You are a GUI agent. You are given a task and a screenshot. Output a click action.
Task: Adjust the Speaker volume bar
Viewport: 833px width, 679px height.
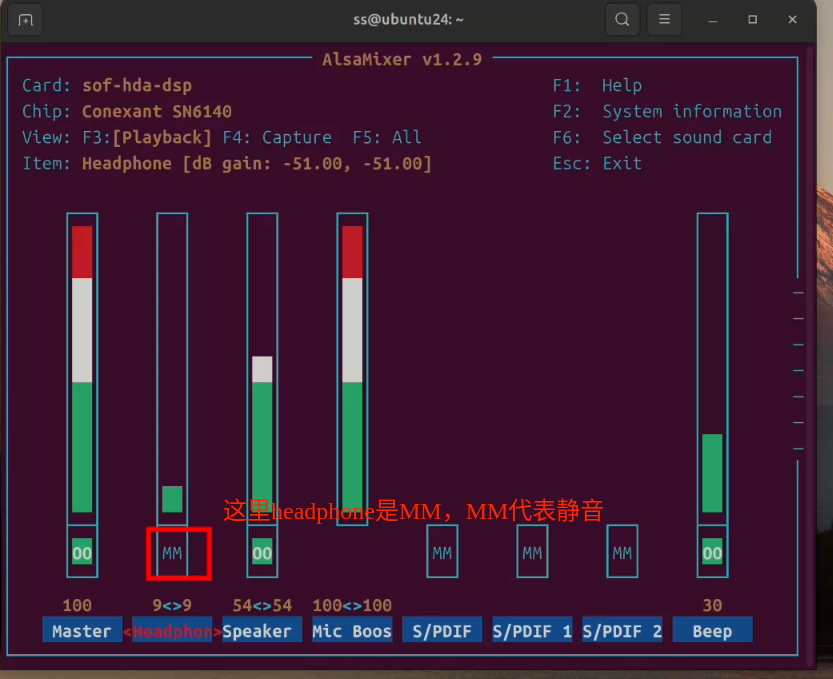pyautogui.click(x=262, y=369)
